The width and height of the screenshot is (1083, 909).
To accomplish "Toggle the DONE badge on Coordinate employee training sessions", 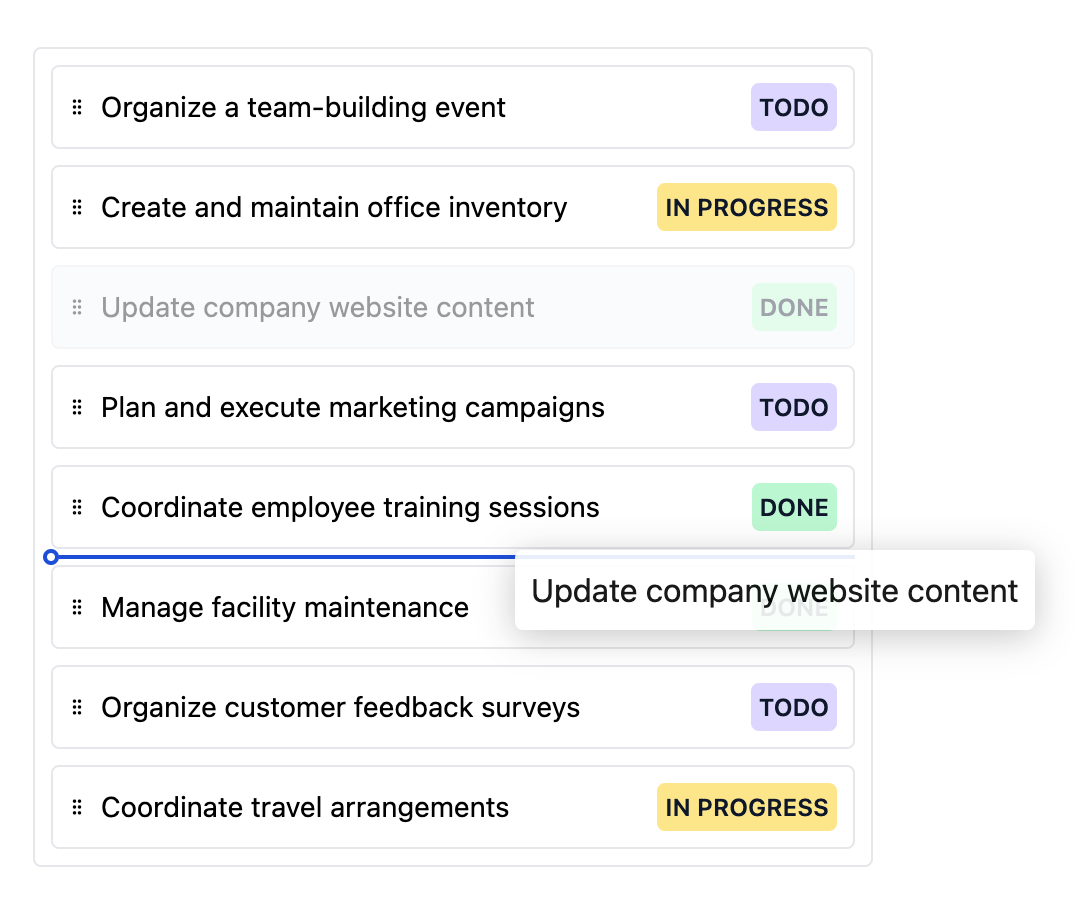I will 794,507.
